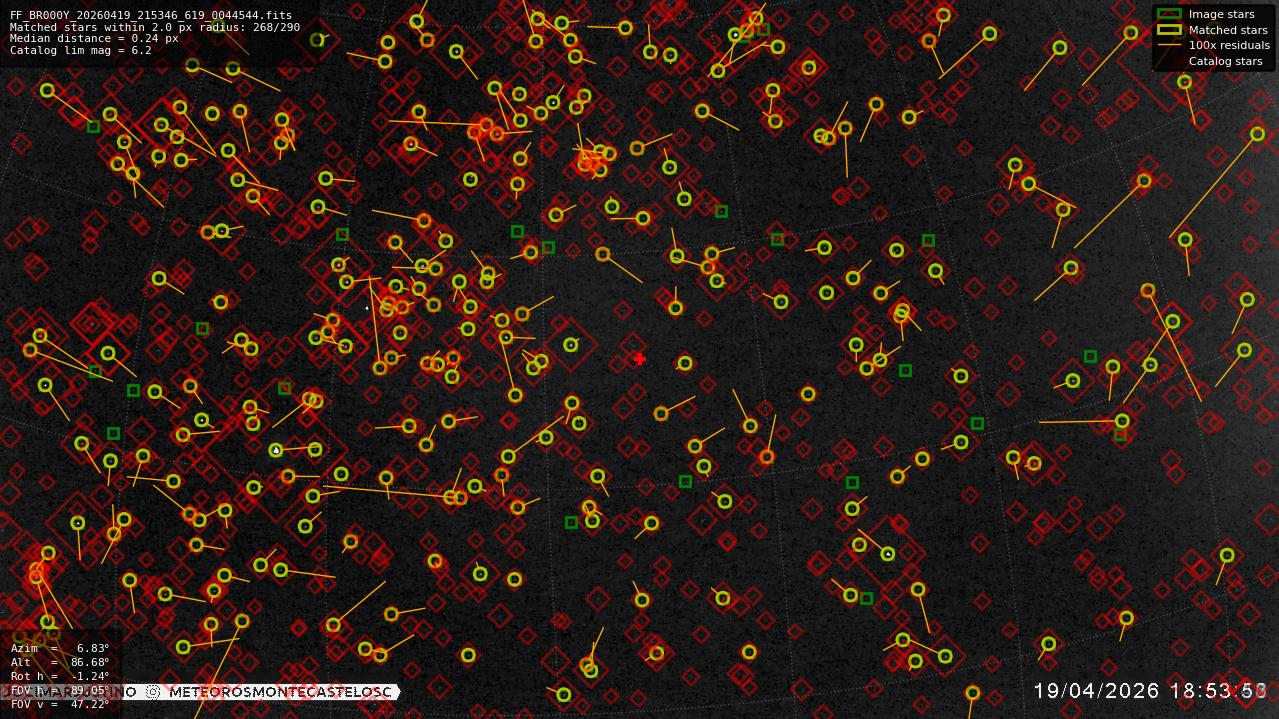Click the 'Alt = 86.68°' readout
This screenshot has width=1279, height=719.
(60, 662)
